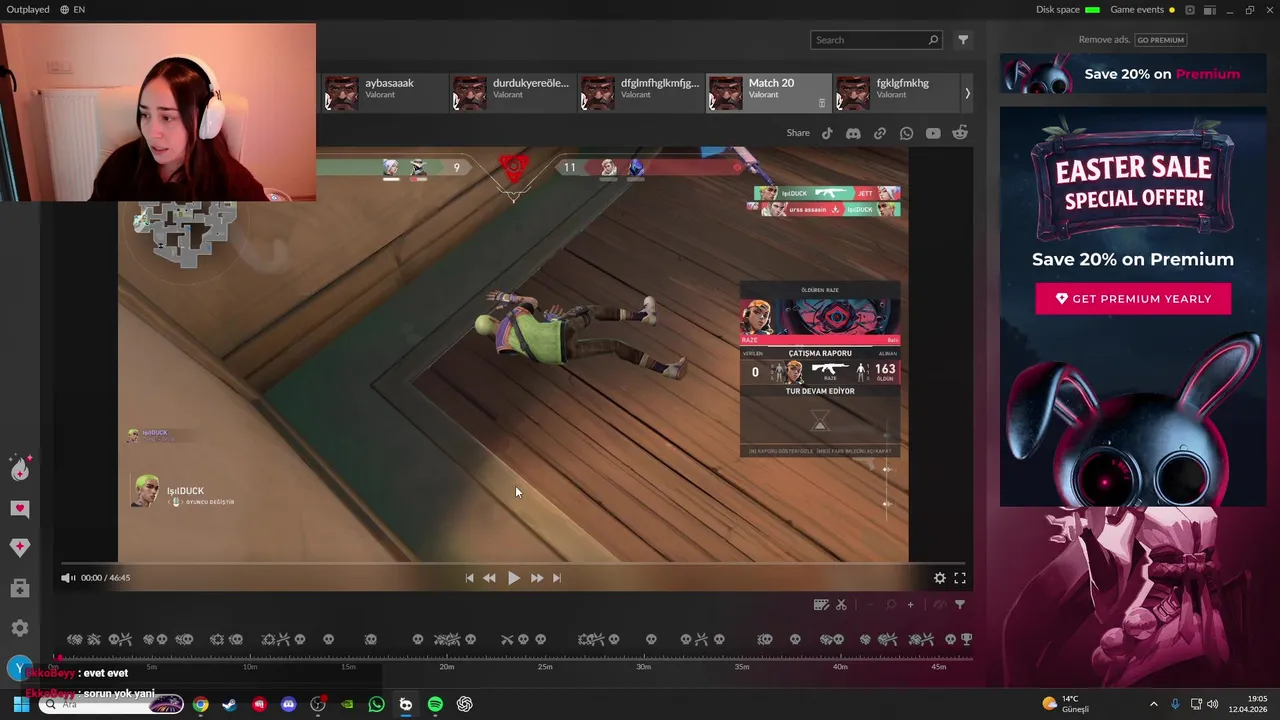
Task: Fast-forward the video playback
Action: 537,578
